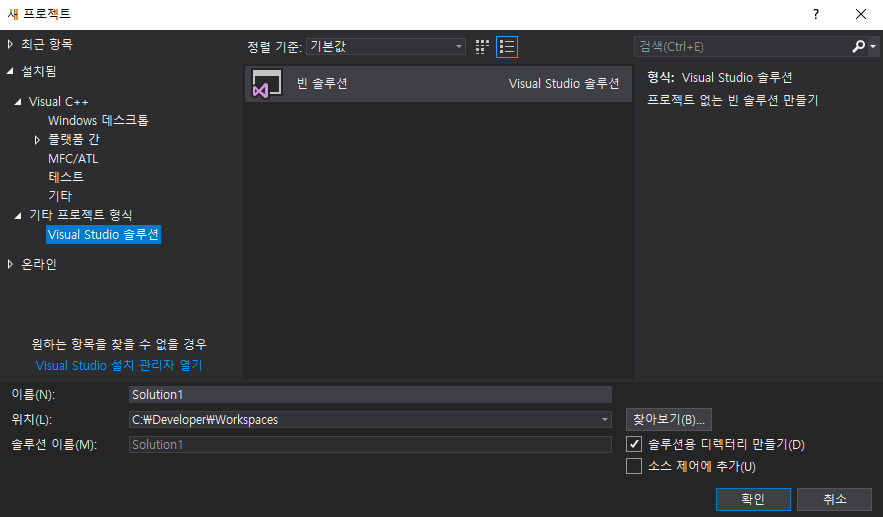
Task: Open search options dropdown arrow
Action: (873, 47)
